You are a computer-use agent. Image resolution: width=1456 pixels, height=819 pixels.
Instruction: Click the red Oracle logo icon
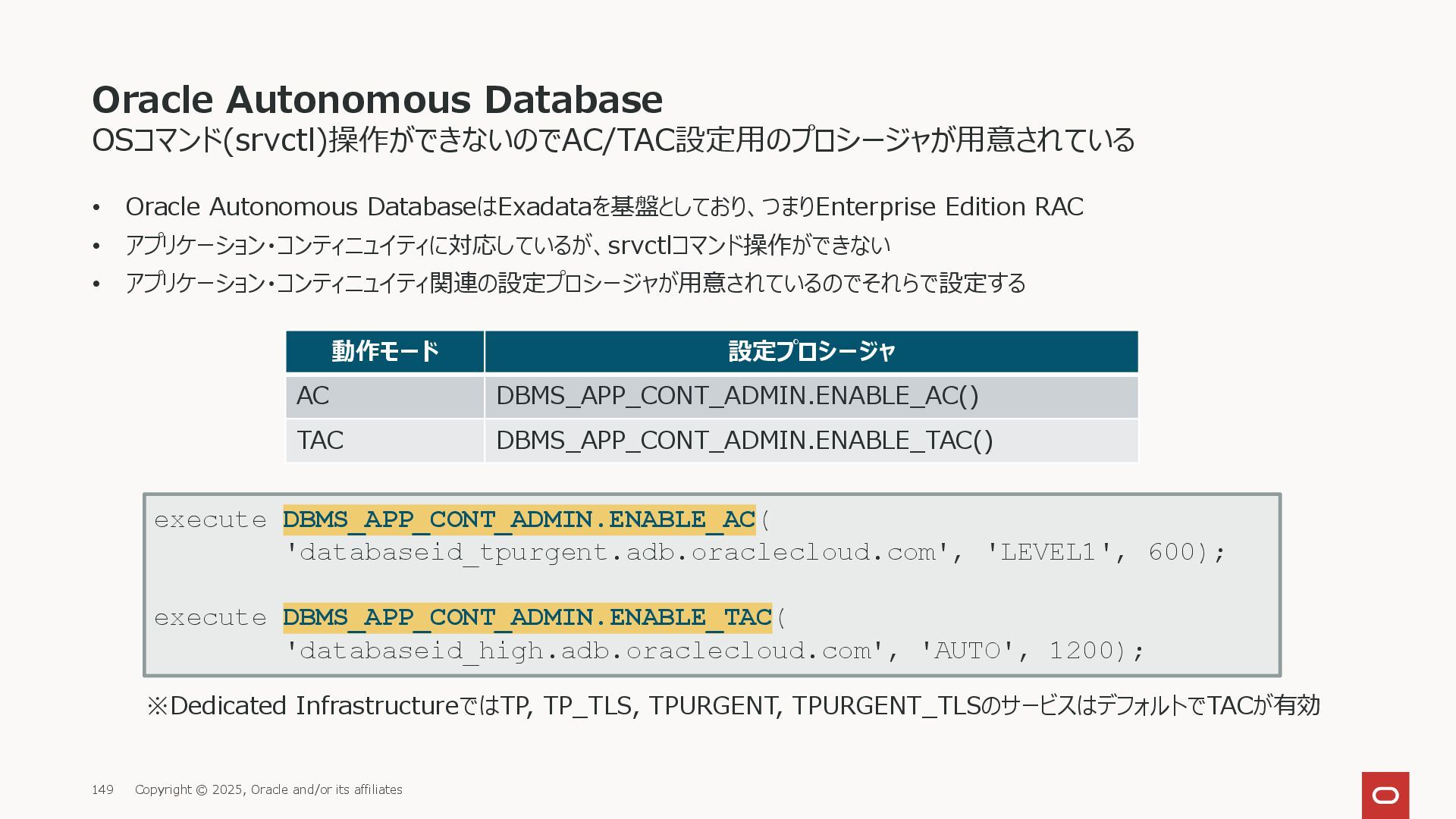point(1385,795)
